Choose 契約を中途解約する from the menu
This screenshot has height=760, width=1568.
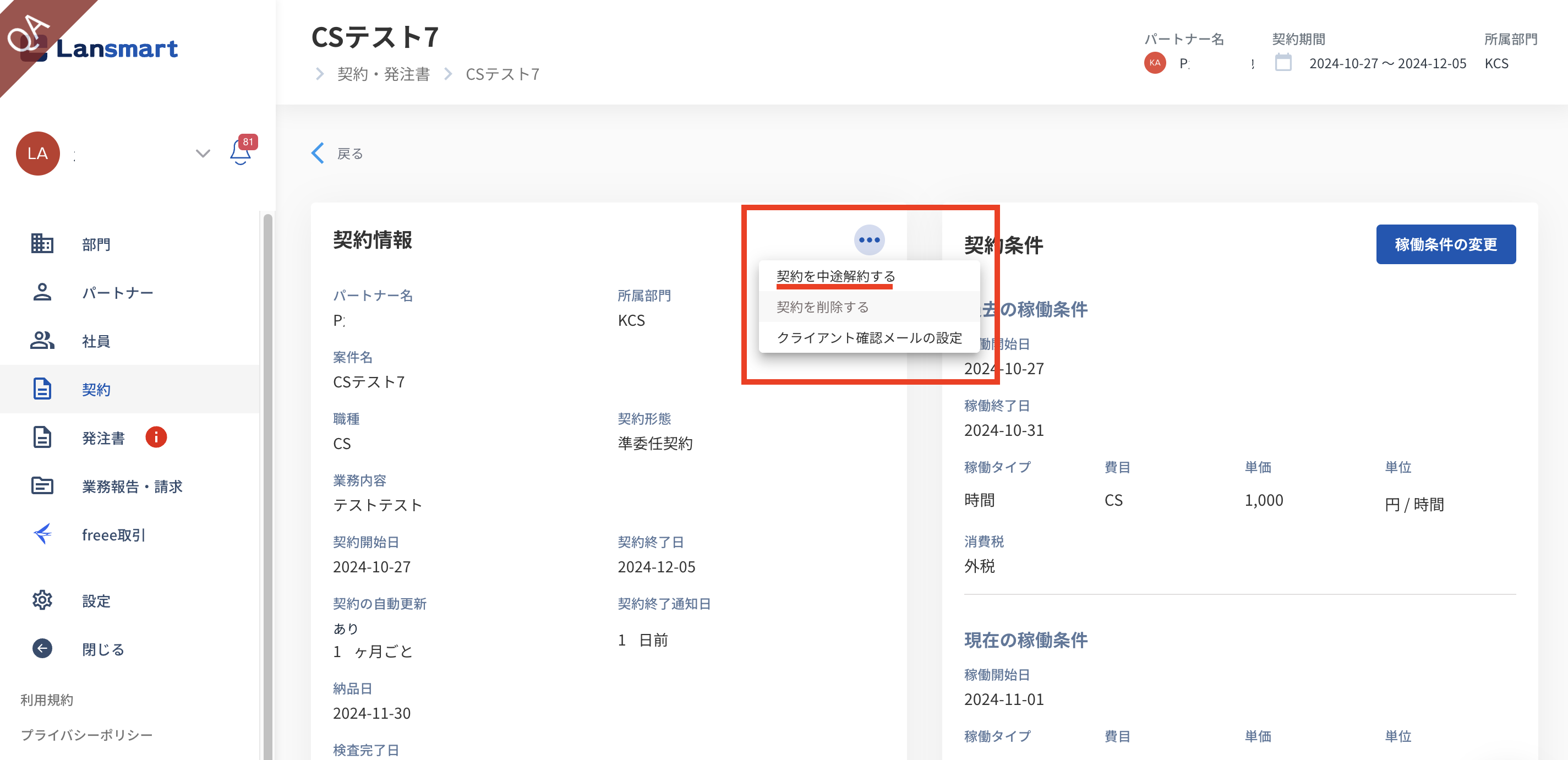pos(835,276)
